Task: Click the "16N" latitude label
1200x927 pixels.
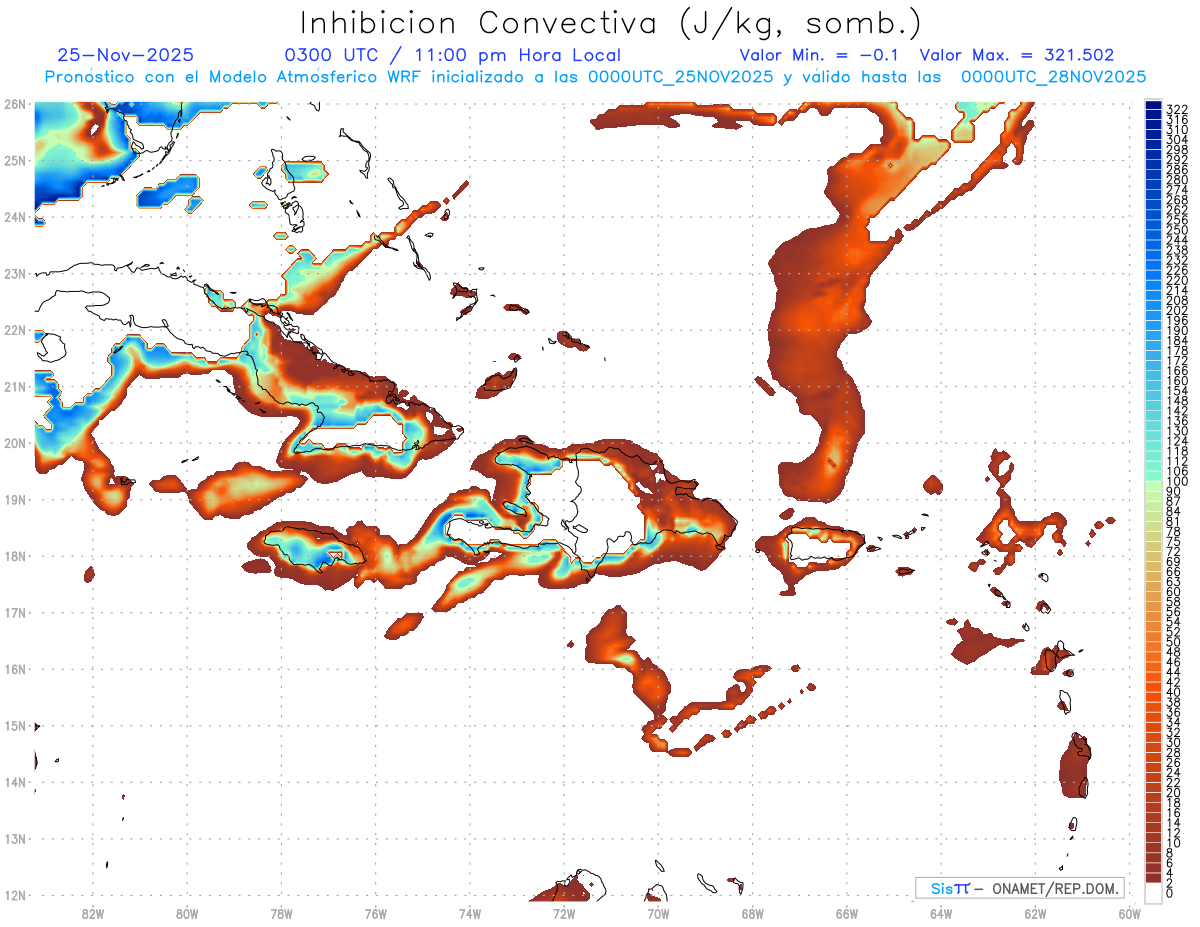Action: [x=14, y=669]
